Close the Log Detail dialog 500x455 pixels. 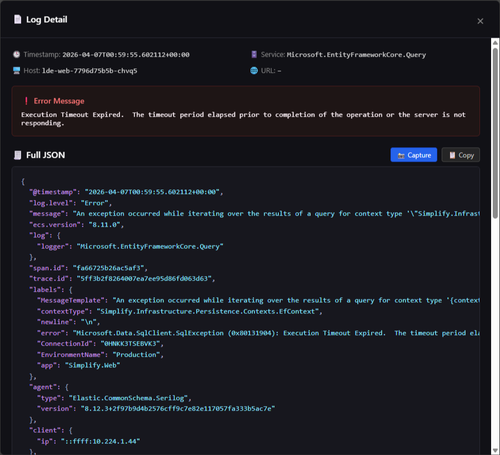[480, 21]
